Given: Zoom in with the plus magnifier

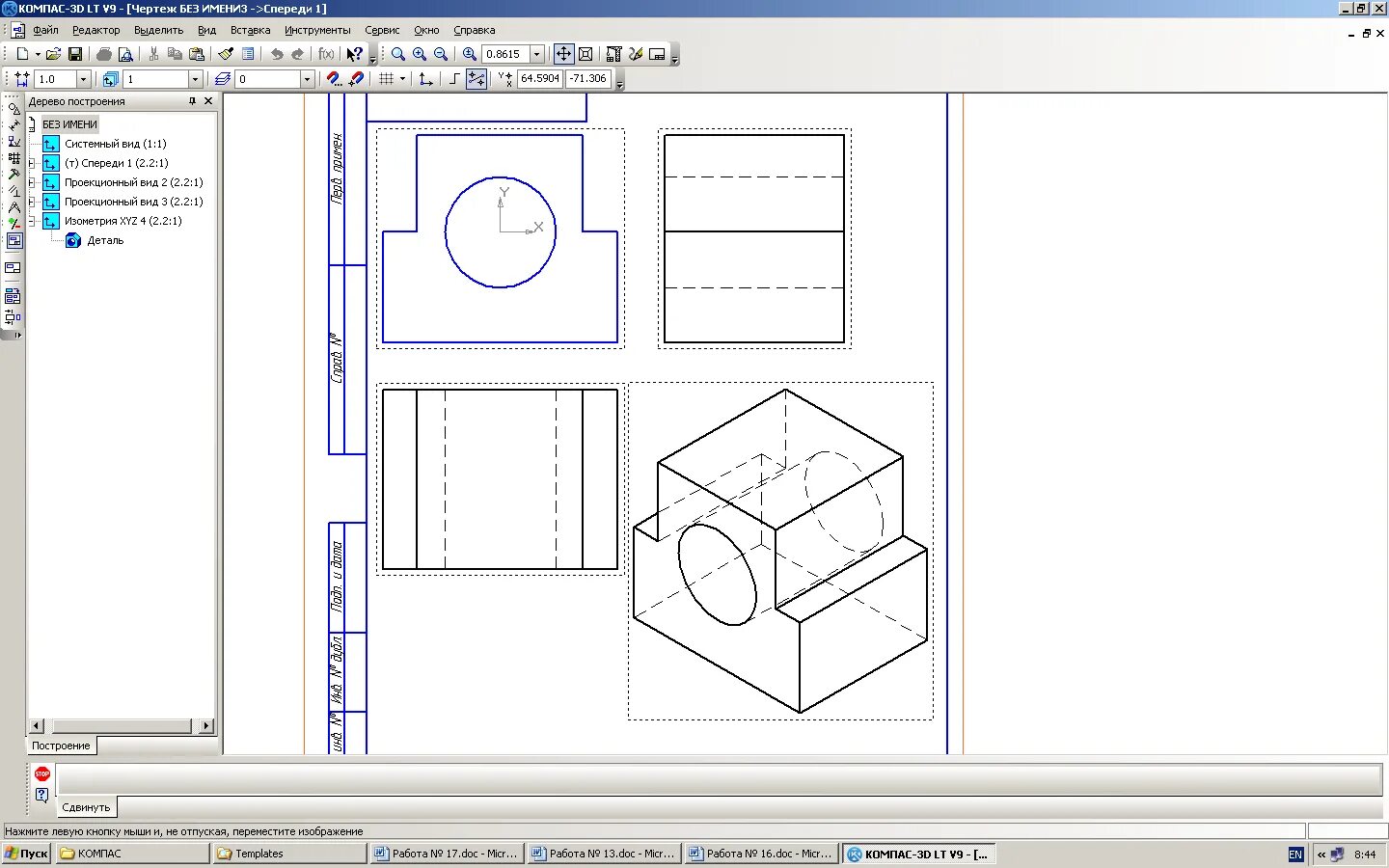Looking at the screenshot, I should [420, 54].
